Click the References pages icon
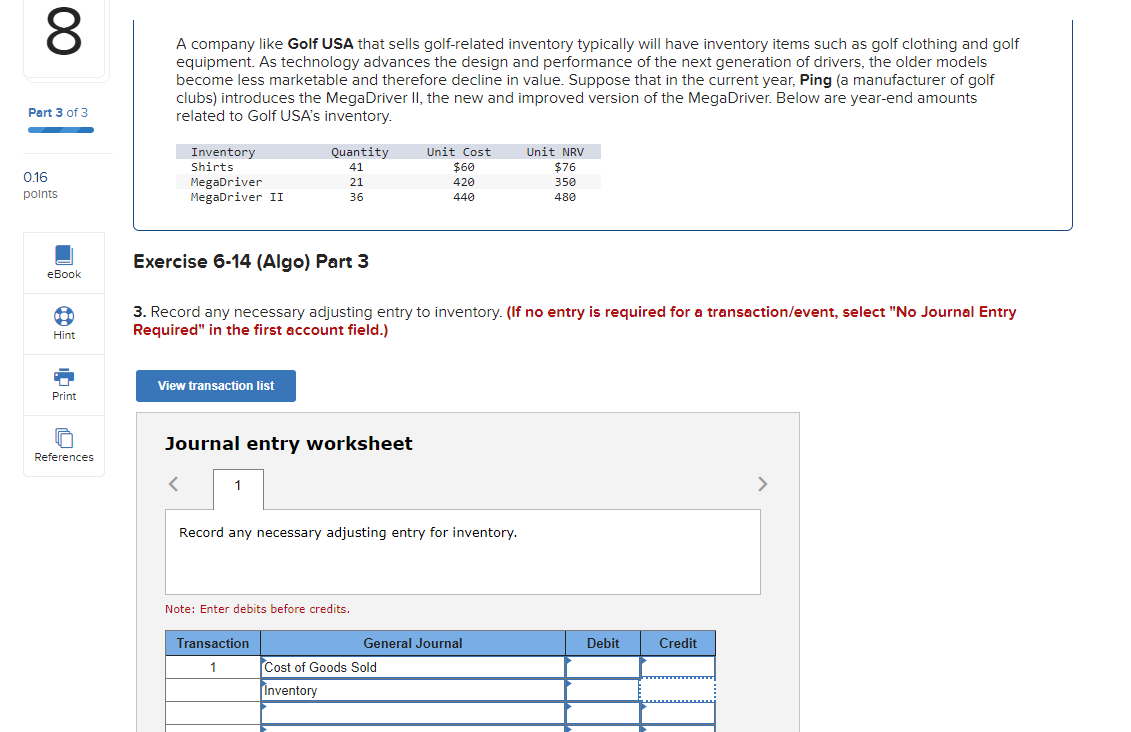1131x732 pixels. (63, 438)
